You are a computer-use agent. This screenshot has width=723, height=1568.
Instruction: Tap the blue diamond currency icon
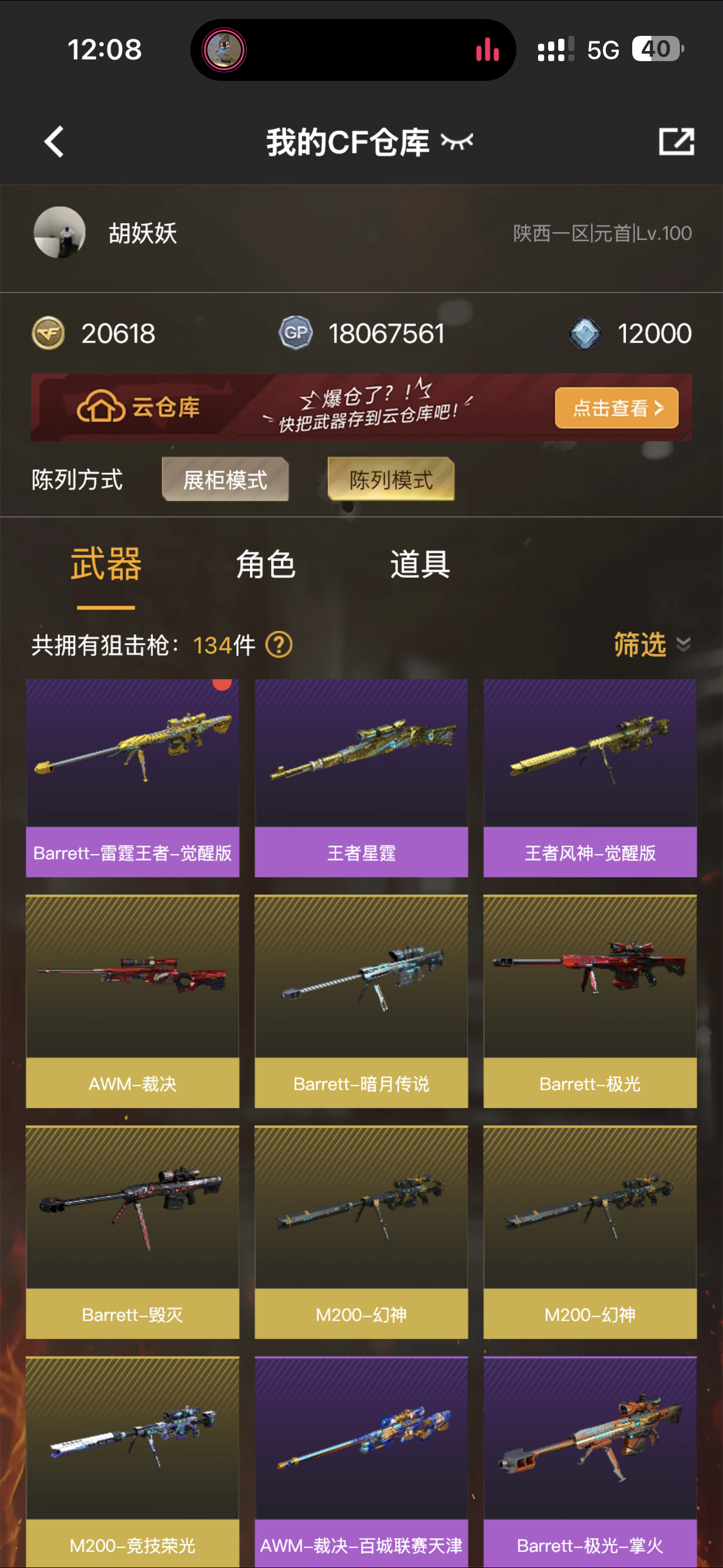coord(585,334)
